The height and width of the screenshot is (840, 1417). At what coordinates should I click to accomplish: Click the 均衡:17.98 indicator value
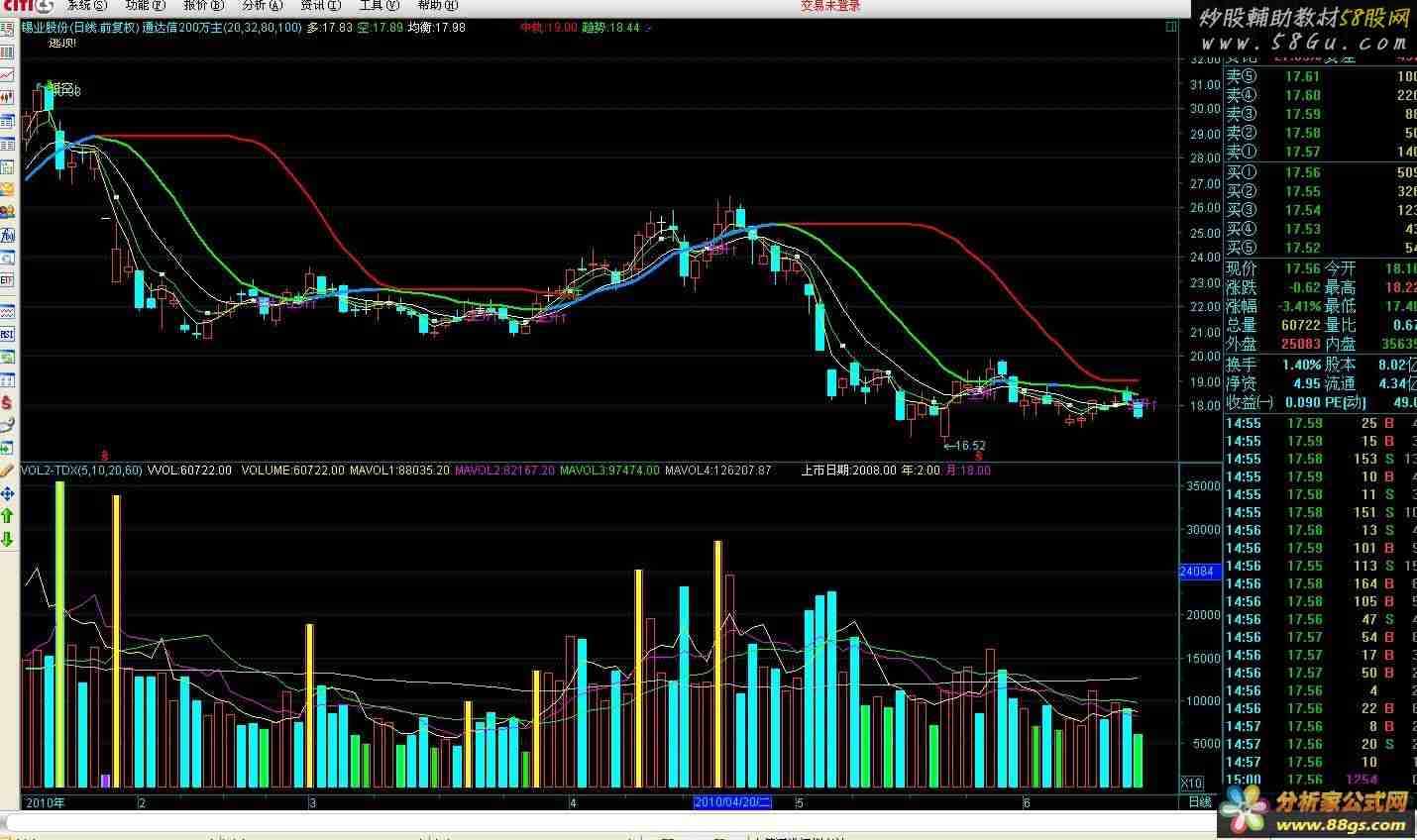pyautogui.click(x=437, y=28)
